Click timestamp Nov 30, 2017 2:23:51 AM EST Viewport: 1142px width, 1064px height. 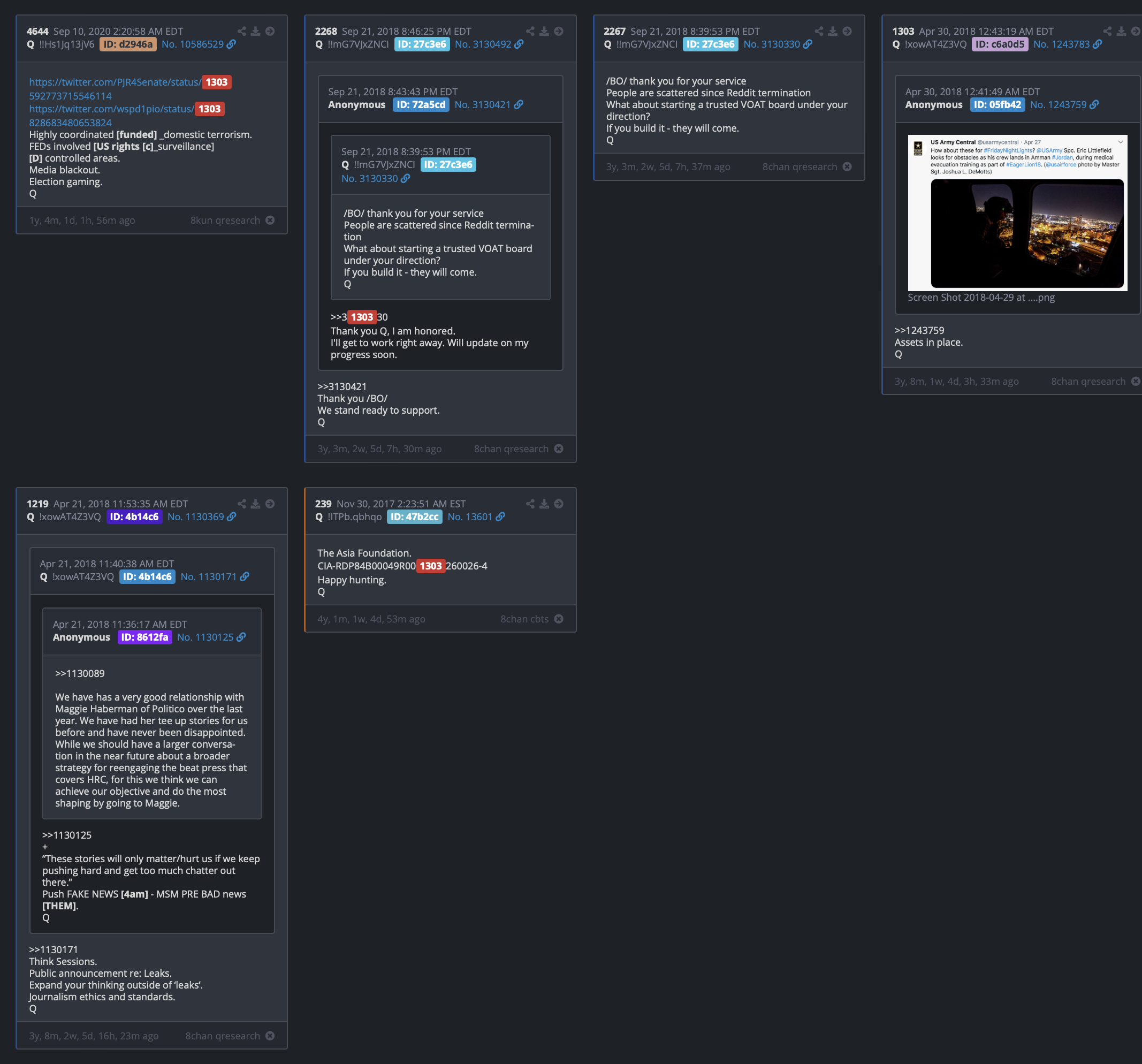click(x=401, y=504)
